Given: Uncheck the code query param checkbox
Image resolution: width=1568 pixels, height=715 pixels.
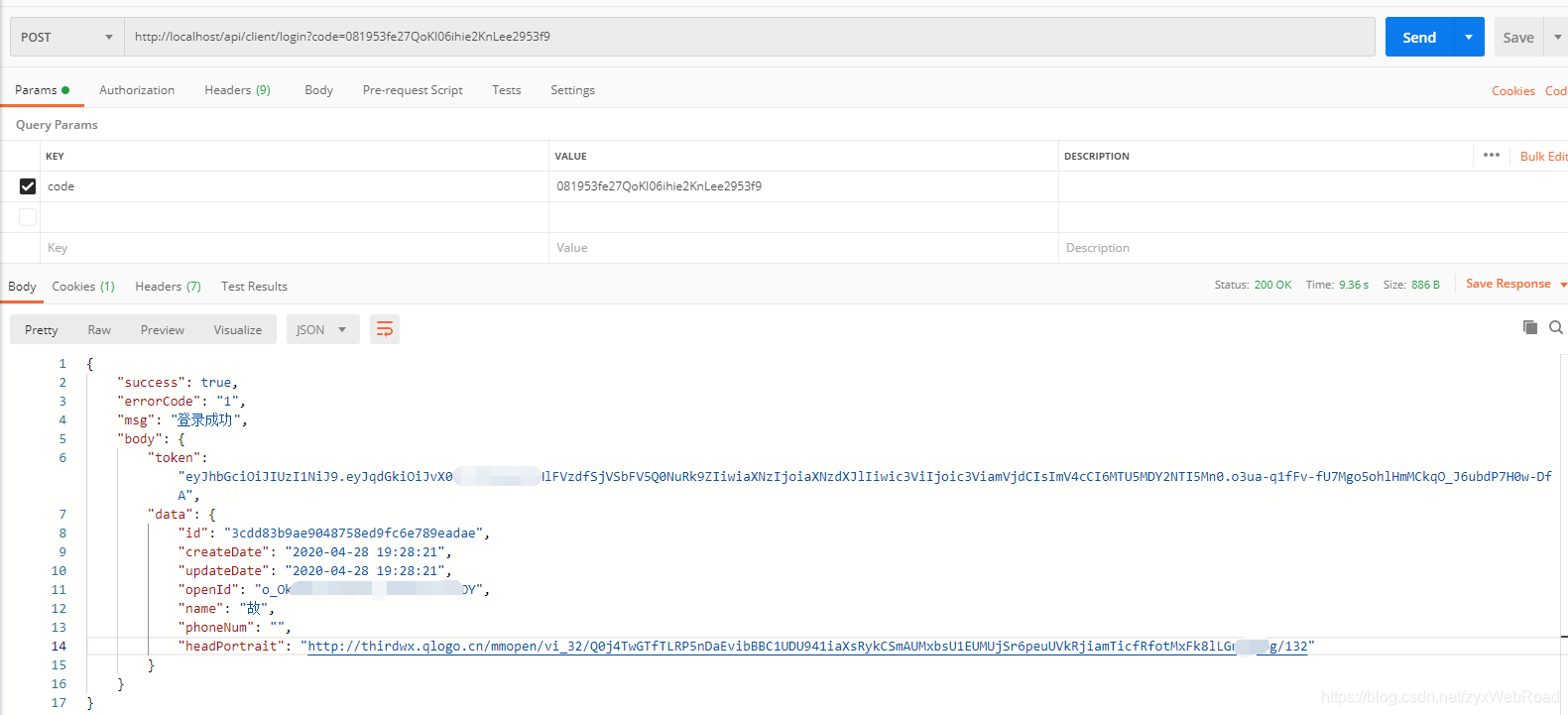Looking at the screenshot, I should (28, 186).
